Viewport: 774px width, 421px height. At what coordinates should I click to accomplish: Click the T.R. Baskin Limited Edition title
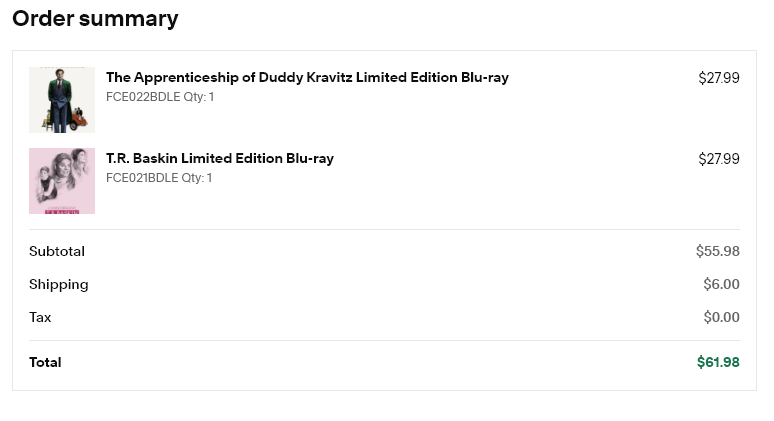point(220,158)
